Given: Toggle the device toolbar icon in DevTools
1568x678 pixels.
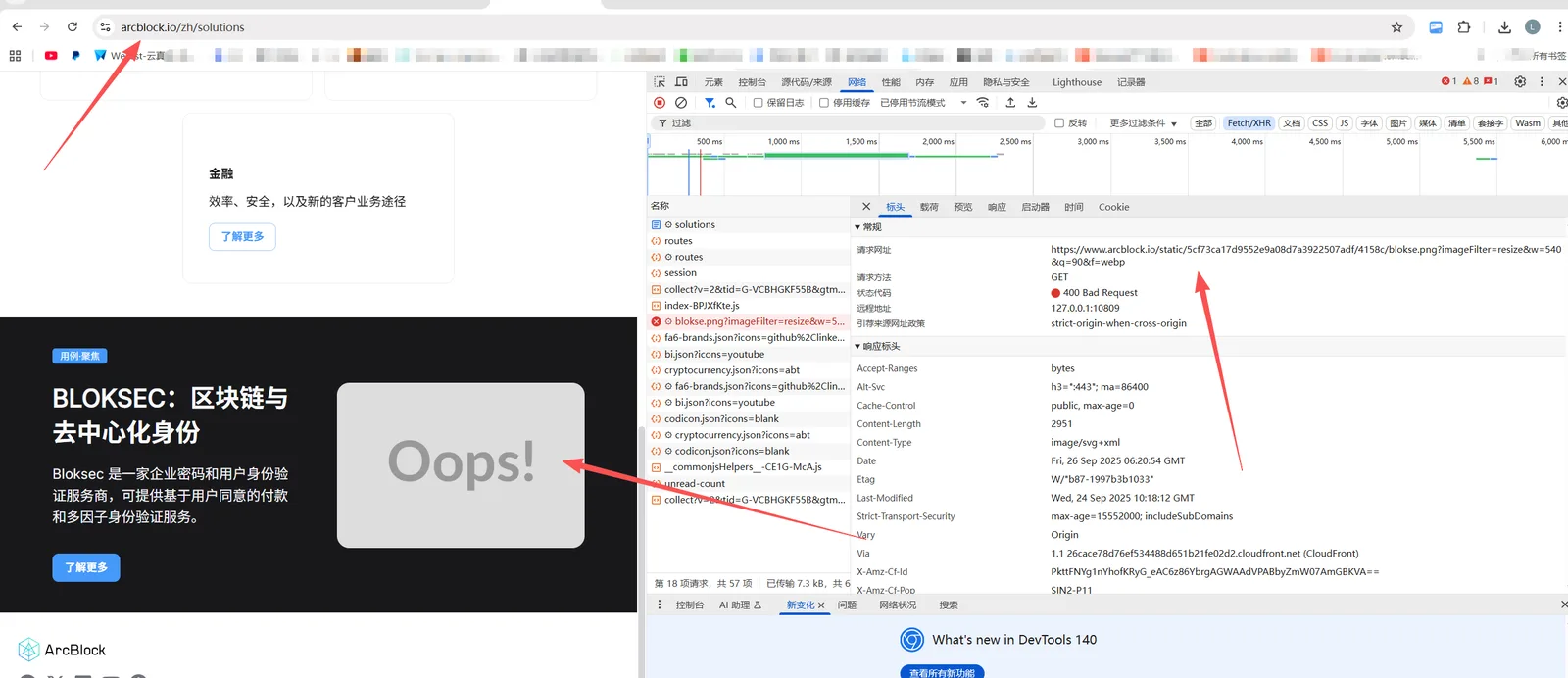Looking at the screenshot, I should [681, 82].
